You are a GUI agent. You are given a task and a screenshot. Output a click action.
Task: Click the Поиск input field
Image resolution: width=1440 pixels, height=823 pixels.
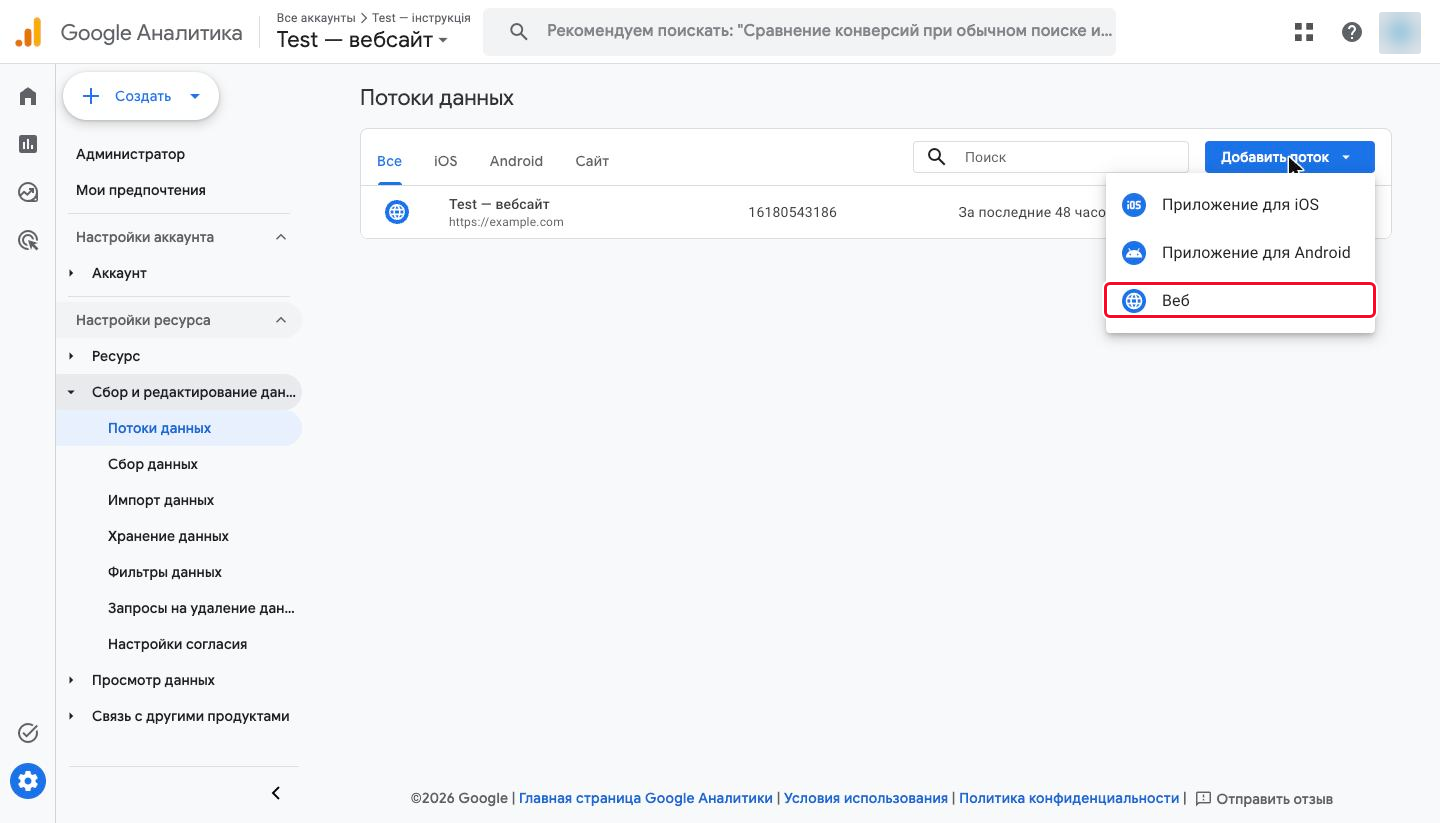click(x=1050, y=157)
